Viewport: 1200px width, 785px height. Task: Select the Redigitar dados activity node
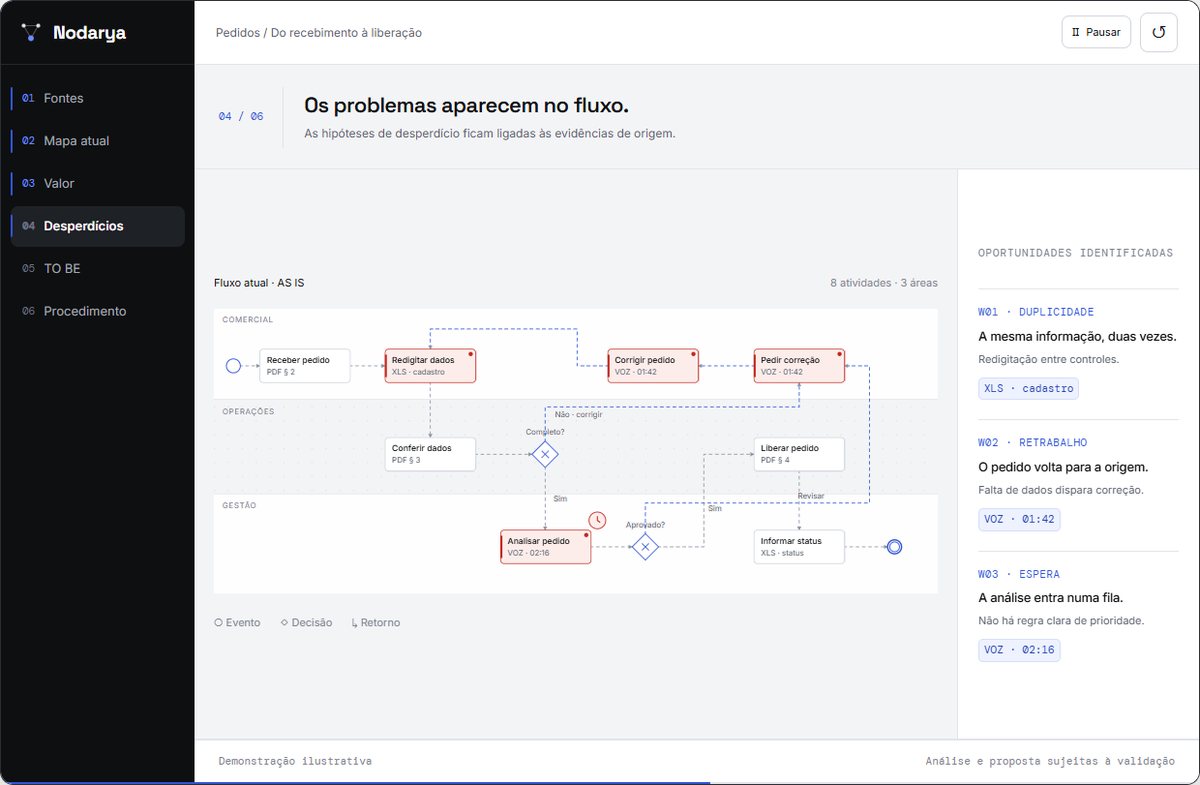[430, 365]
